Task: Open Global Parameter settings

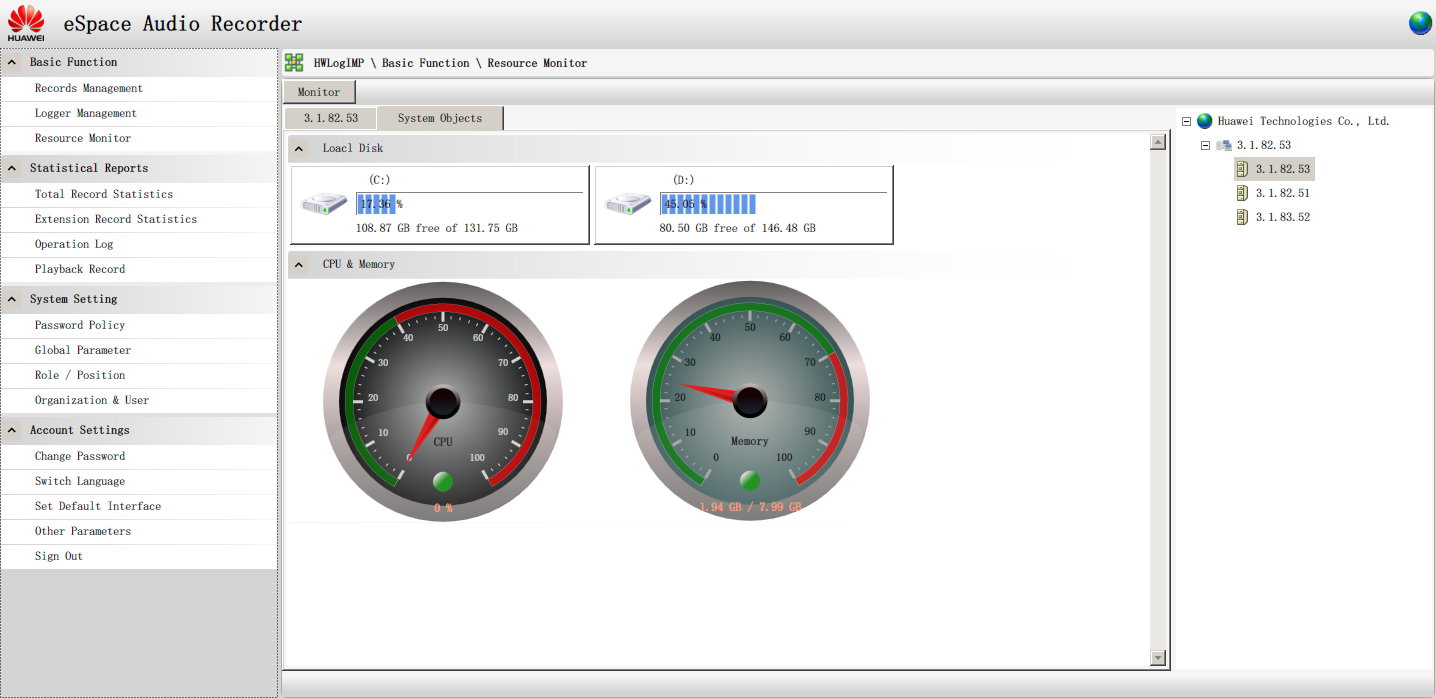Action: 83,350
